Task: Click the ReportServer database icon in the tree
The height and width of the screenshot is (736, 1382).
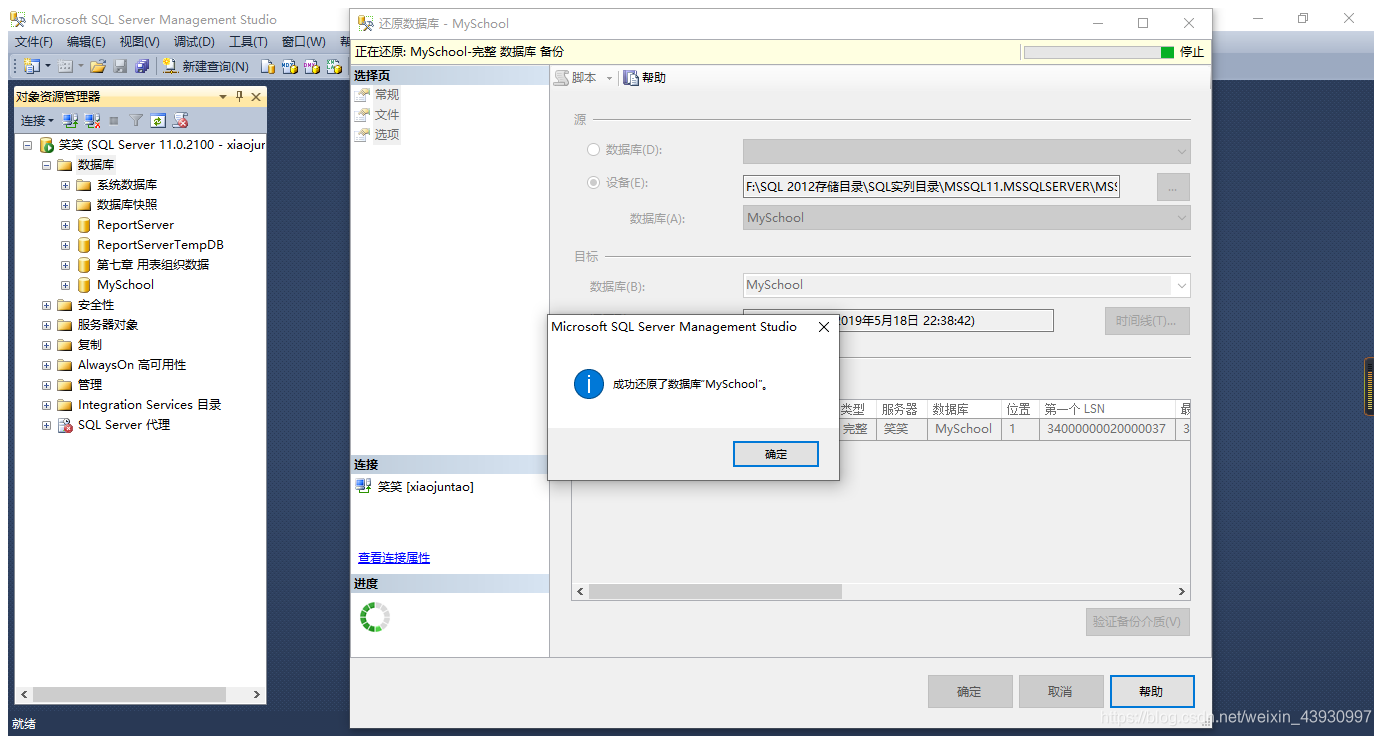Action: click(84, 225)
